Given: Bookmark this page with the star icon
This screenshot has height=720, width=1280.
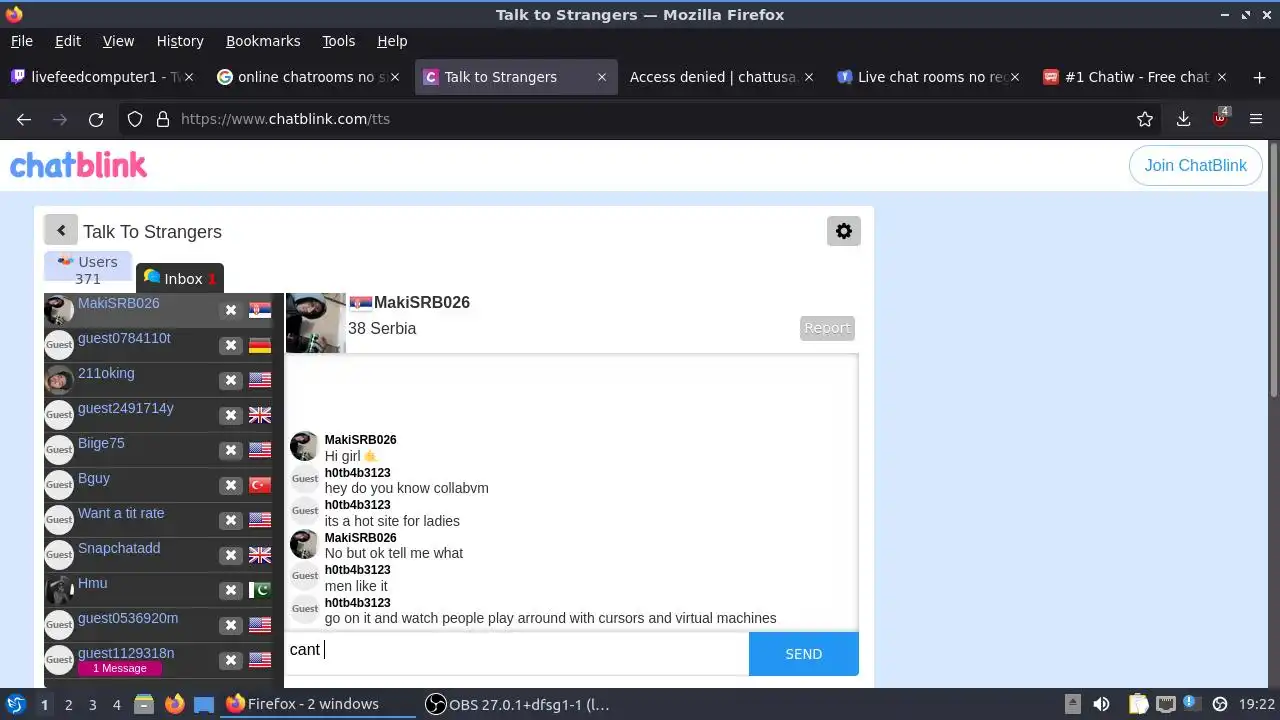Looking at the screenshot, I should click(x=1145, y=119).
